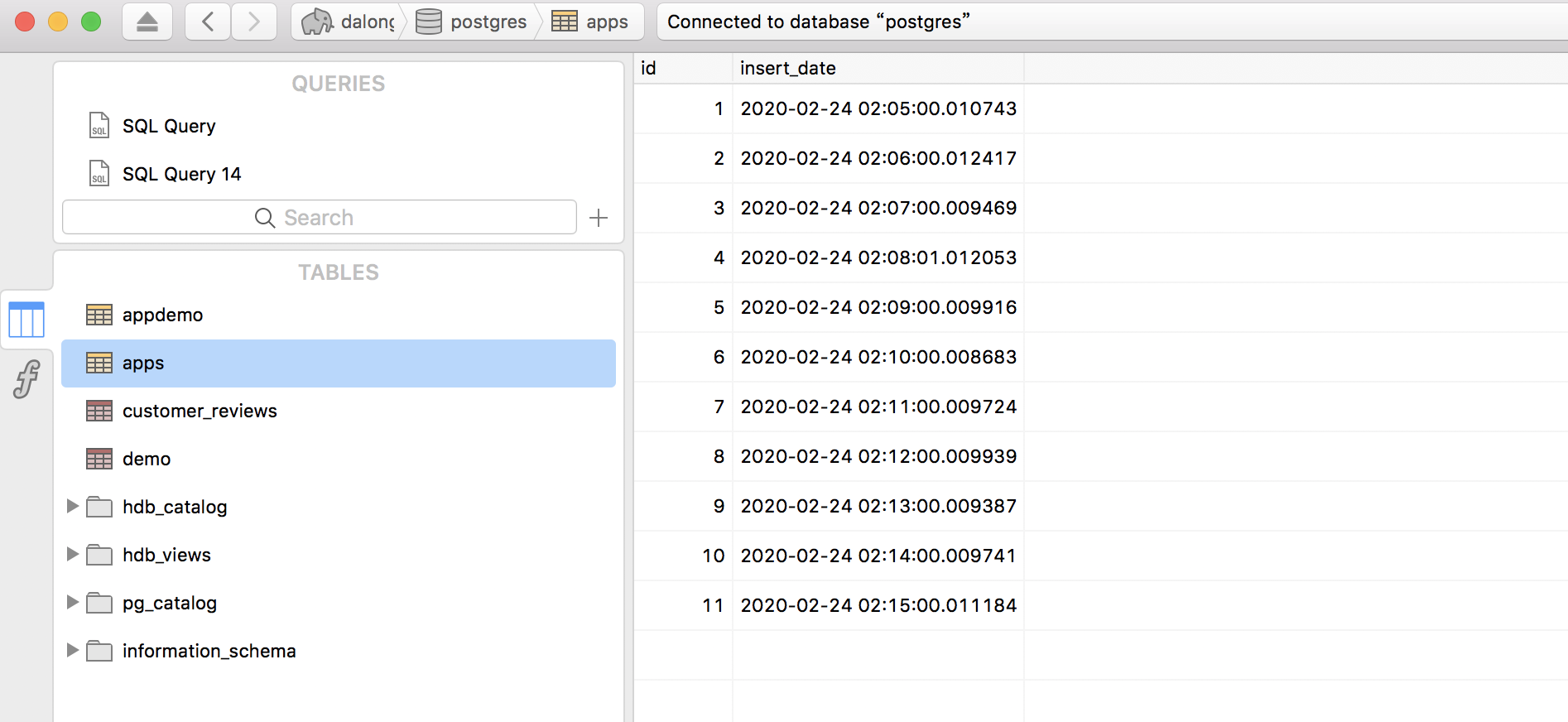The image size is (1568, 722).
Task: Open the dalong server breadcrumb
Action: [348, 22]
